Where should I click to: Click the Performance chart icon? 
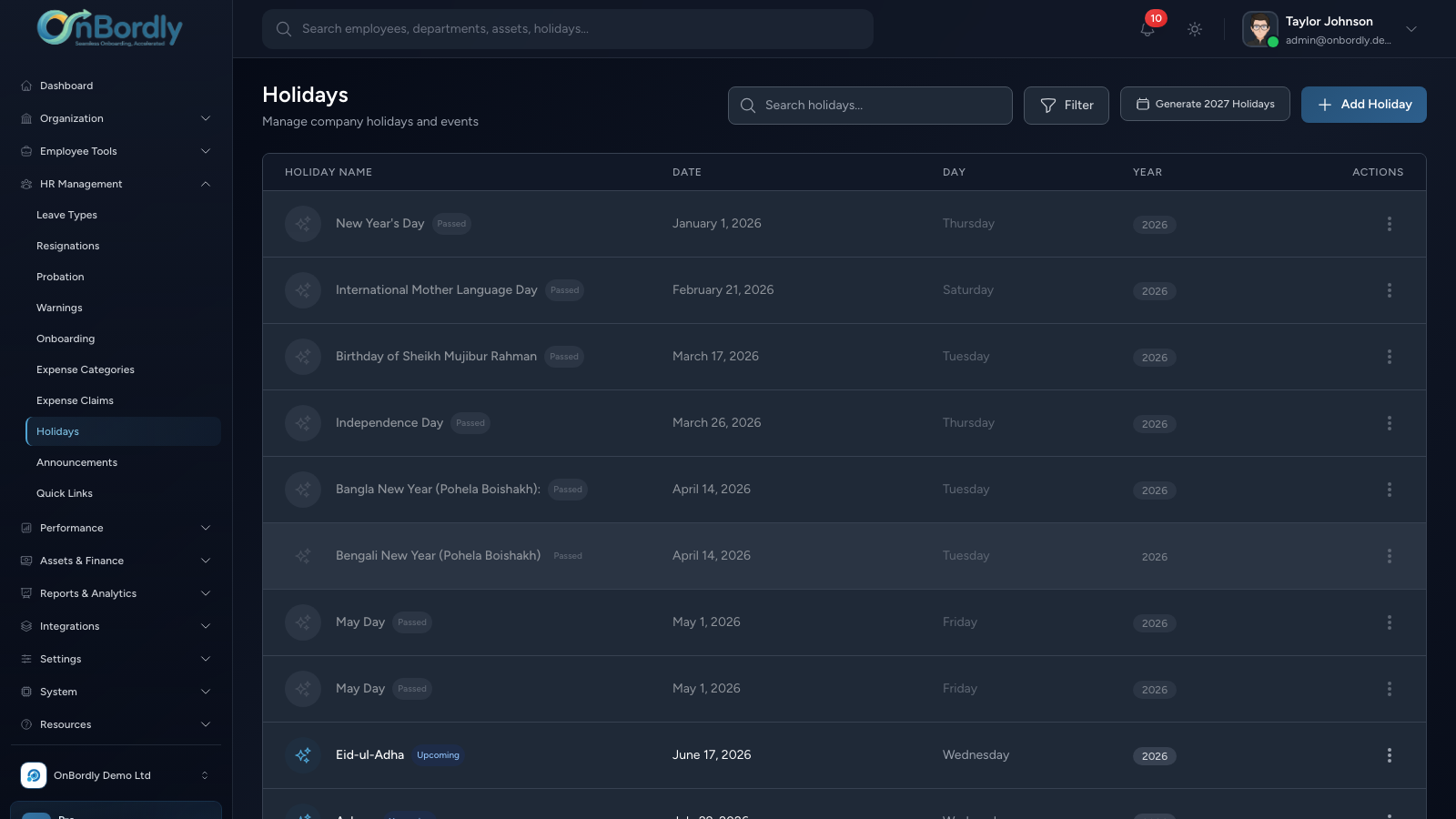point(26,528)
